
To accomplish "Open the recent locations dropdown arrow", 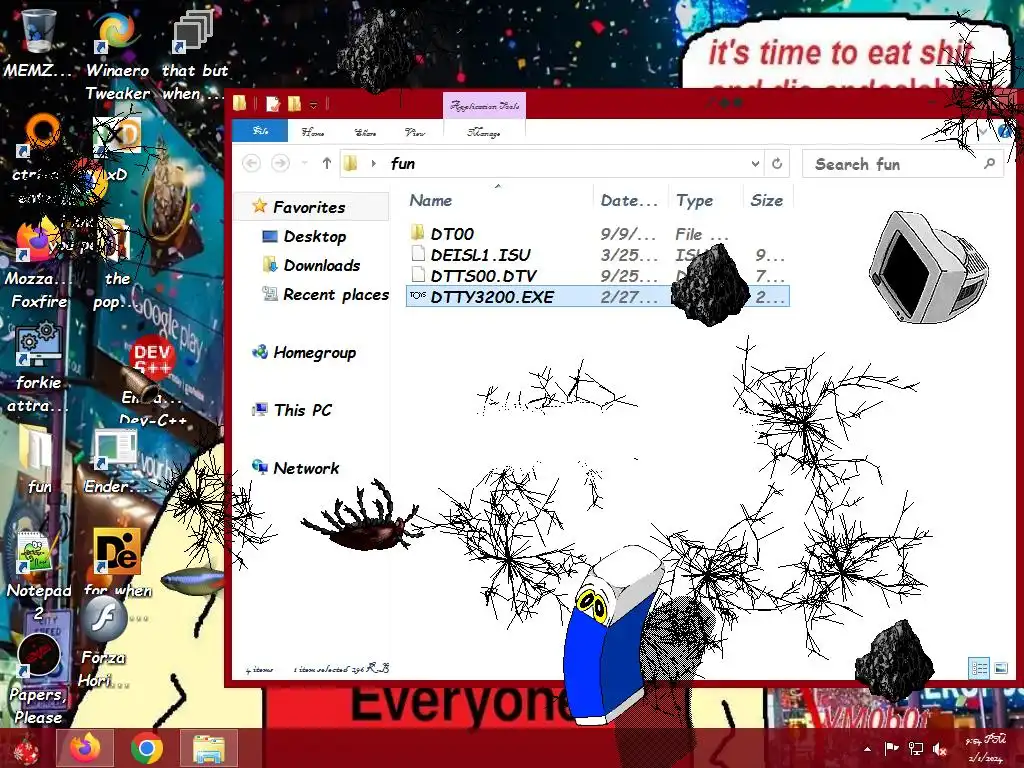I will pyautogui.click(x=304, y=163).
